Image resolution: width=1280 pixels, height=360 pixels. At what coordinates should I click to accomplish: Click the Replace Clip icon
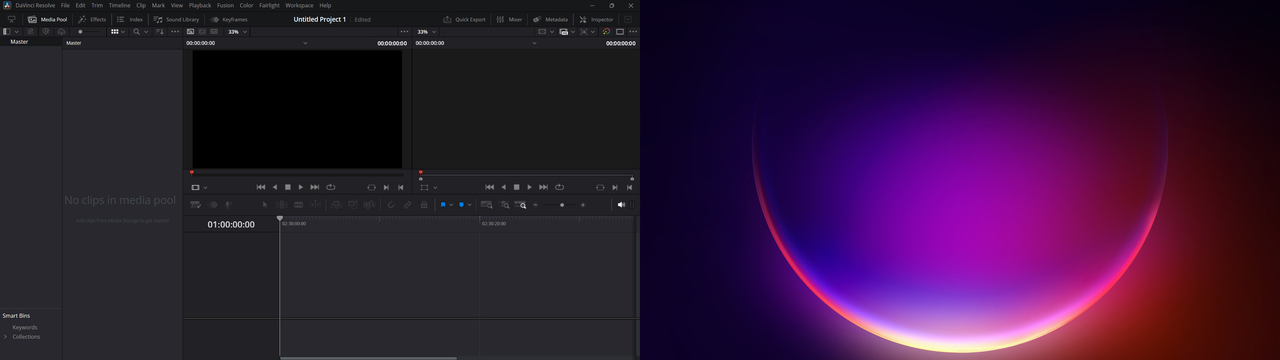369,204
